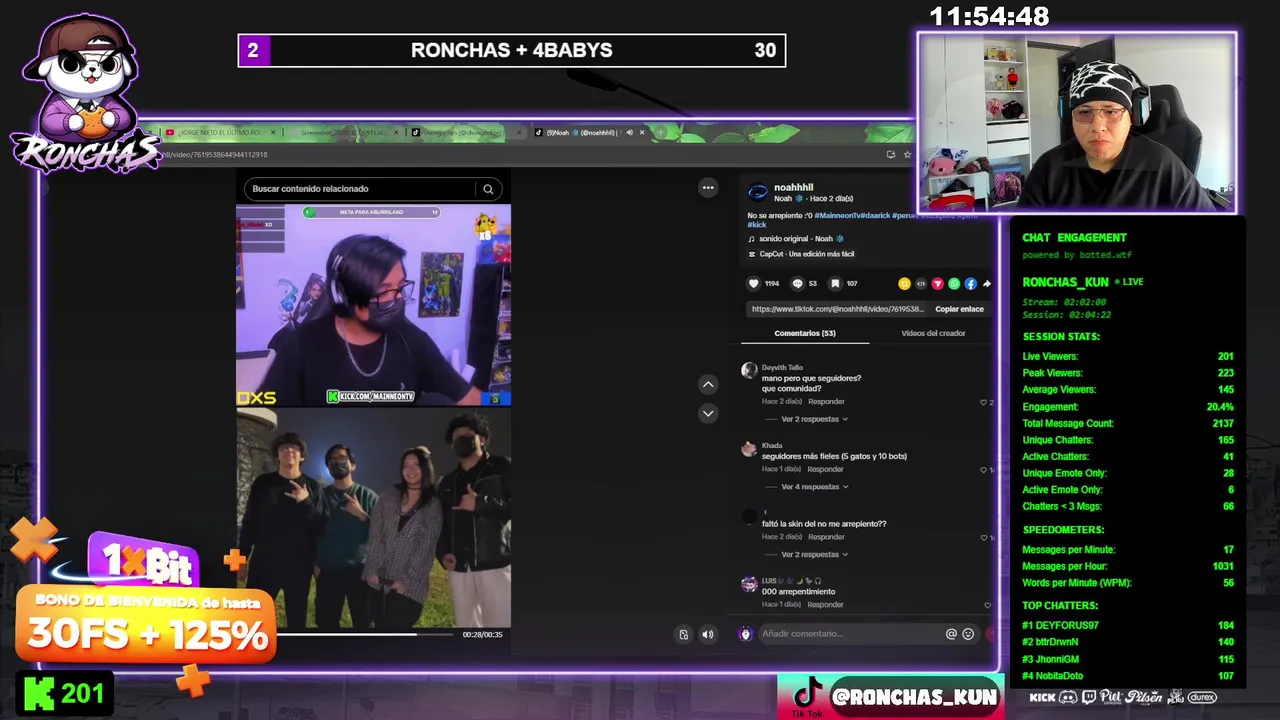Click the noahhhll profile avatar
Screen dimensions: 1280x720
click(x=758, y=192)
